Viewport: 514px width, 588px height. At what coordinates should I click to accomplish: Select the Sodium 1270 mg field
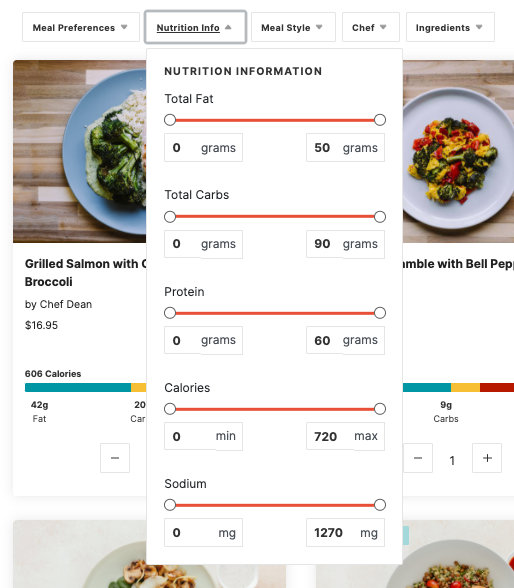click(x=345, y=532)
